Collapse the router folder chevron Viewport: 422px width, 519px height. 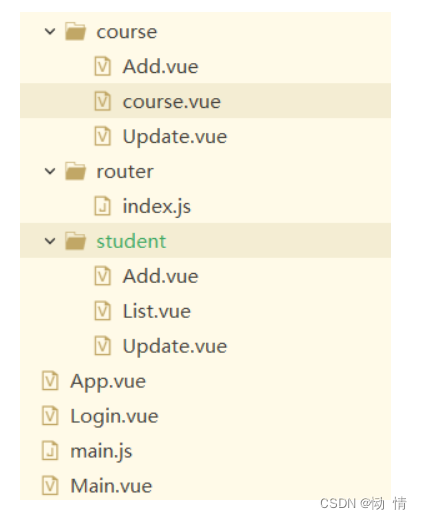click(50, 171)
